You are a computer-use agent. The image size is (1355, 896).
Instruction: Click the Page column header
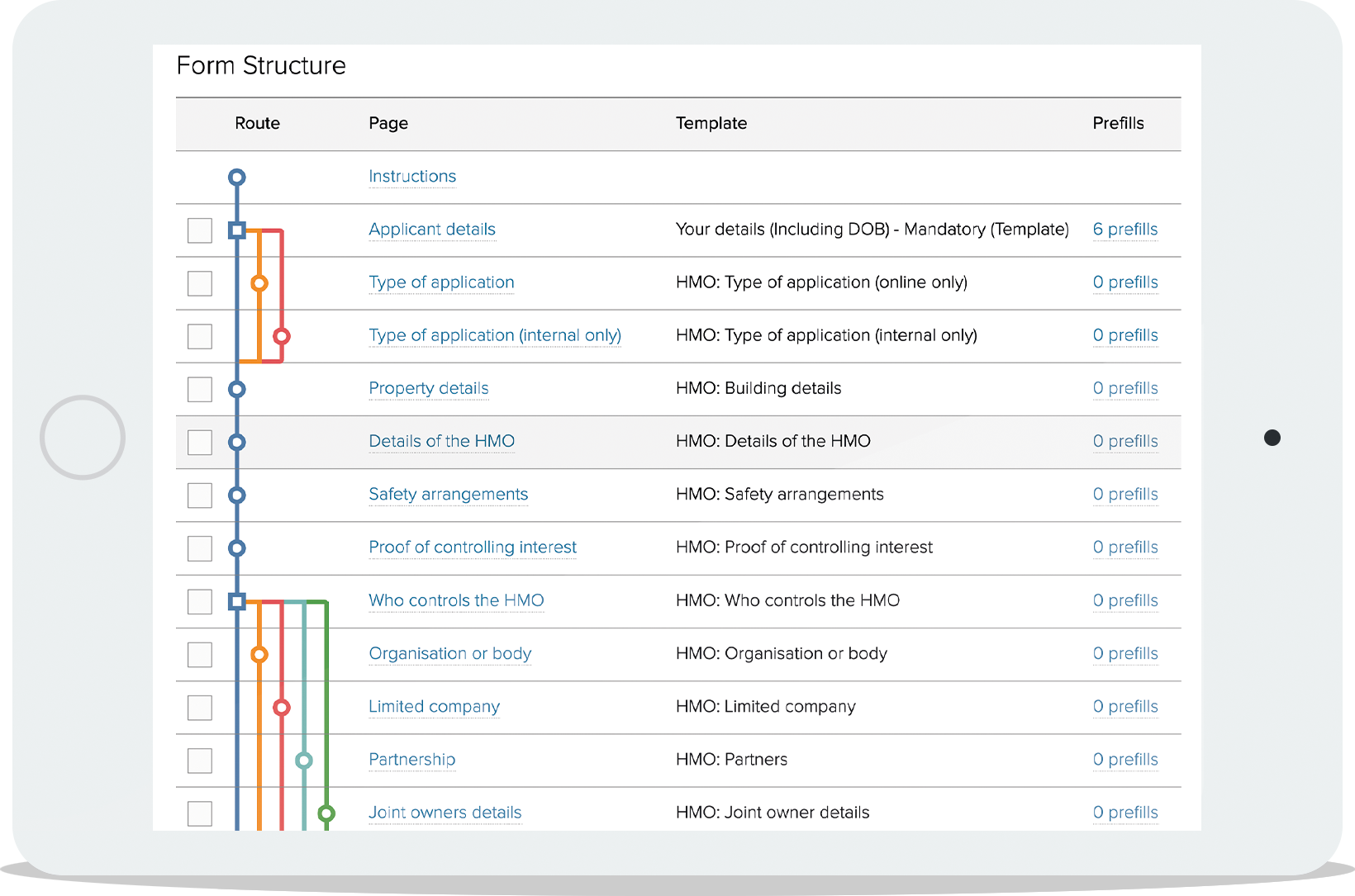(x=388, y=123)
